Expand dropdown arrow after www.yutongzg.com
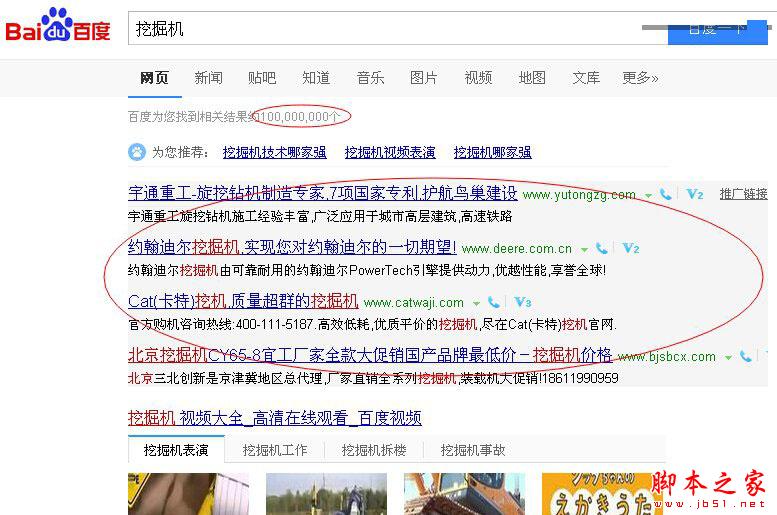Screen dimensions: 777x515 pyautogui.click(x=648, y=196)
